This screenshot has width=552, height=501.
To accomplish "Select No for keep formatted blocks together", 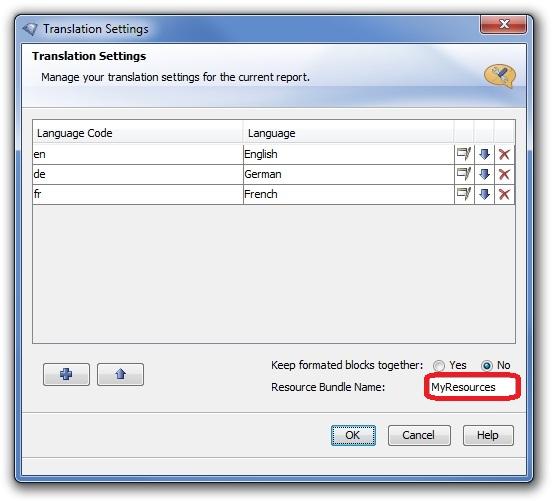I will click(487, 366).
